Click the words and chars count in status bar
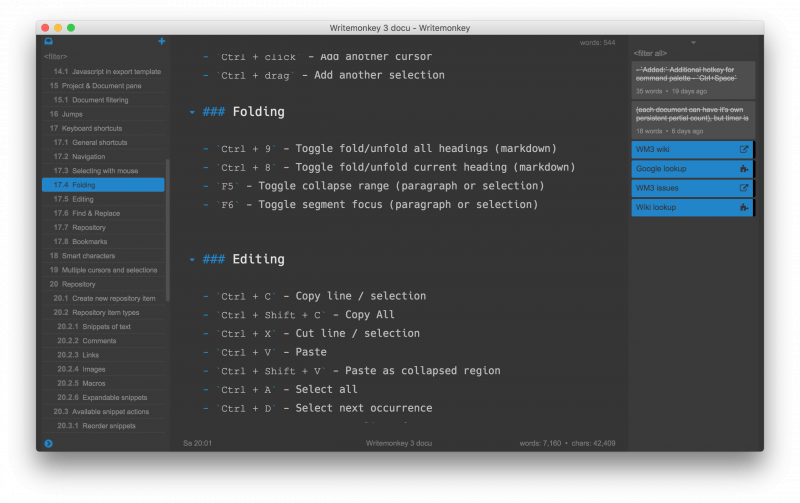The width and height of the screenshot is (800, 503). 567,443
